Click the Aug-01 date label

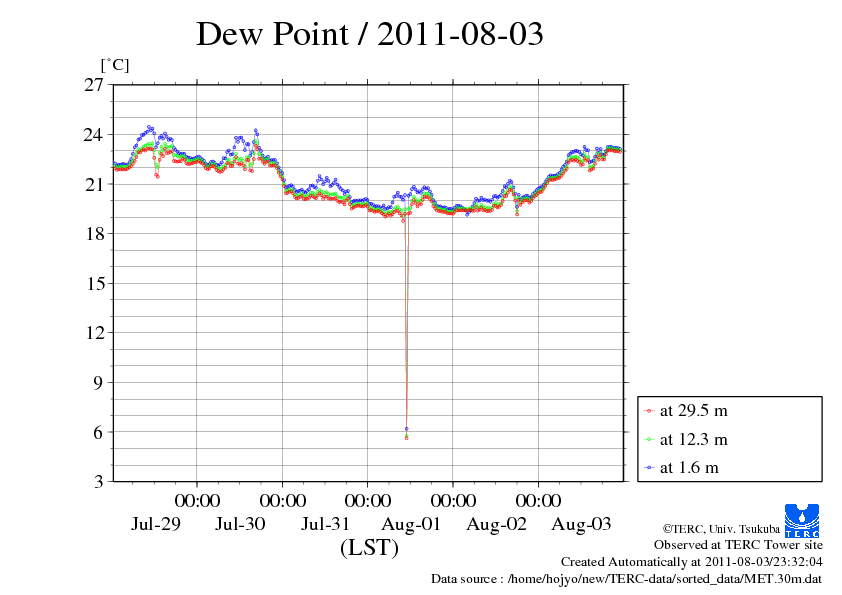[x=411, y=524]
